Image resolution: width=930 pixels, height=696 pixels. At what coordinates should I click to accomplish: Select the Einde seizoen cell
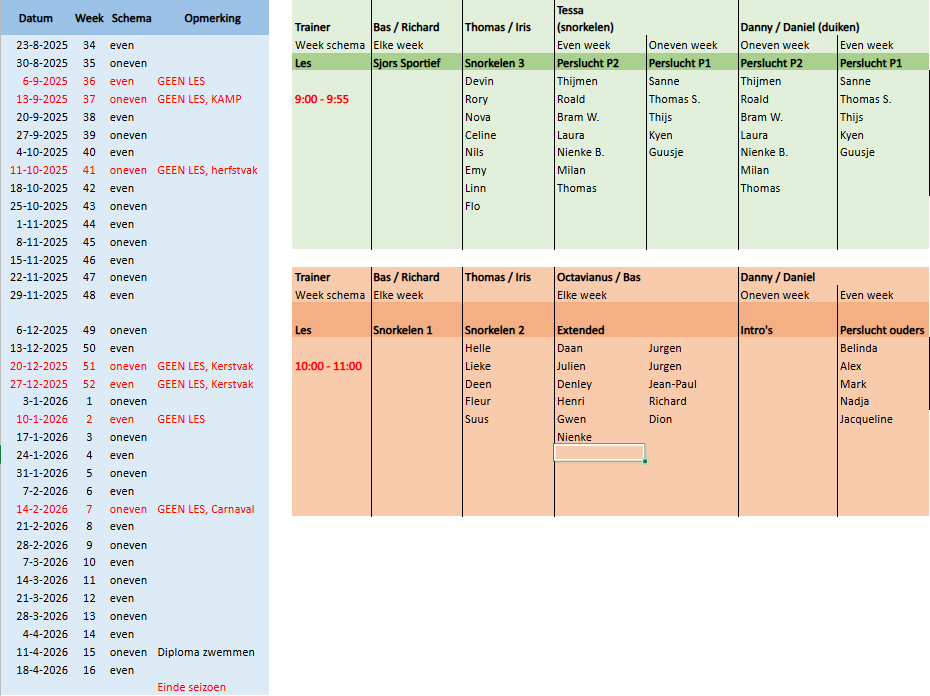click(x=192, y=687)
